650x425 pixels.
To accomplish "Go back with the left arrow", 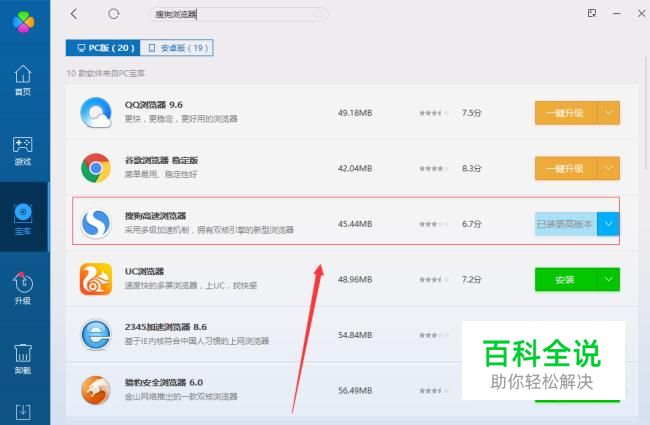I will pyautogui.click(x=74, y=14).
